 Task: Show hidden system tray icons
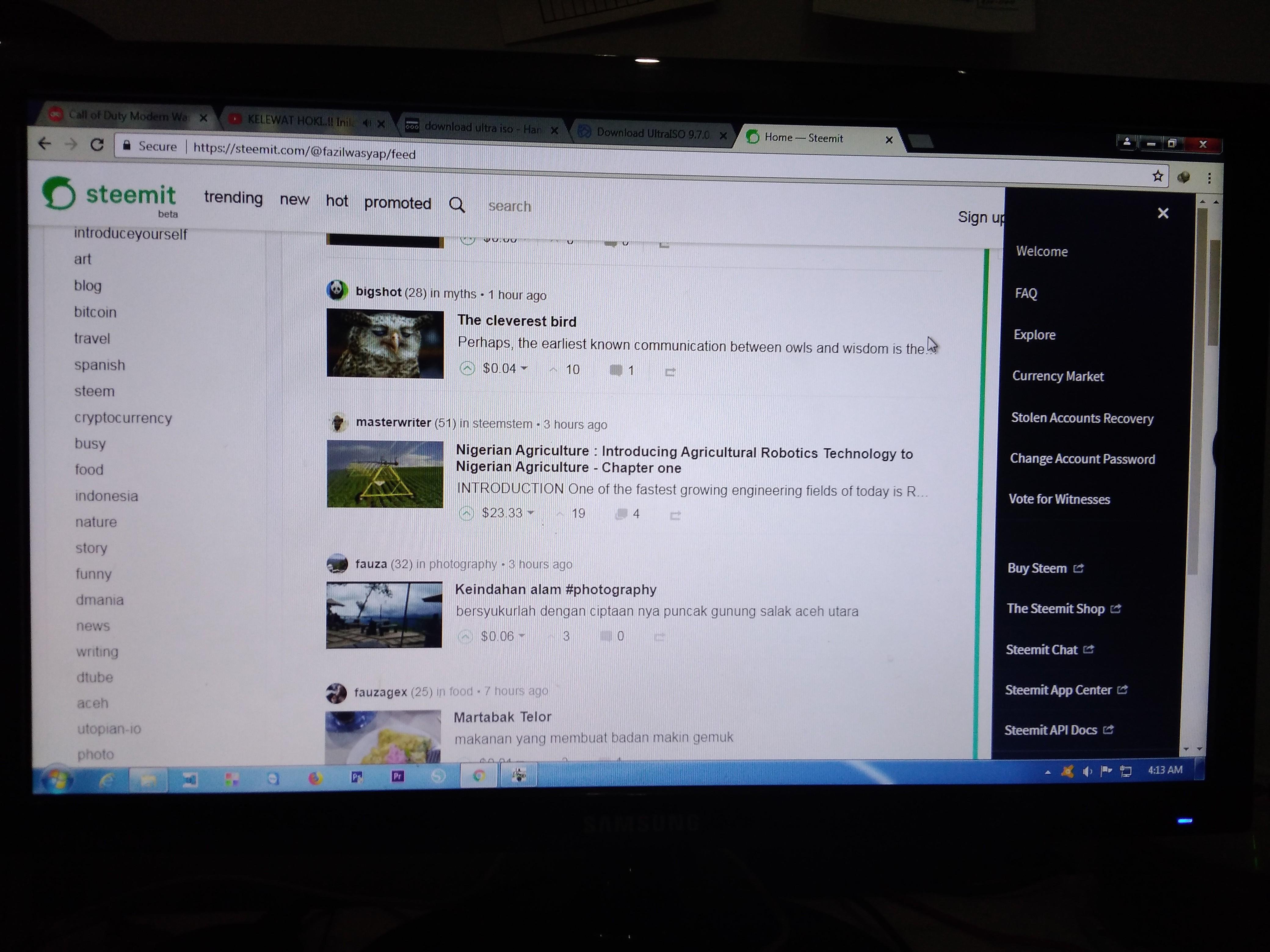pyautogui.click(x=1048, y=772)
